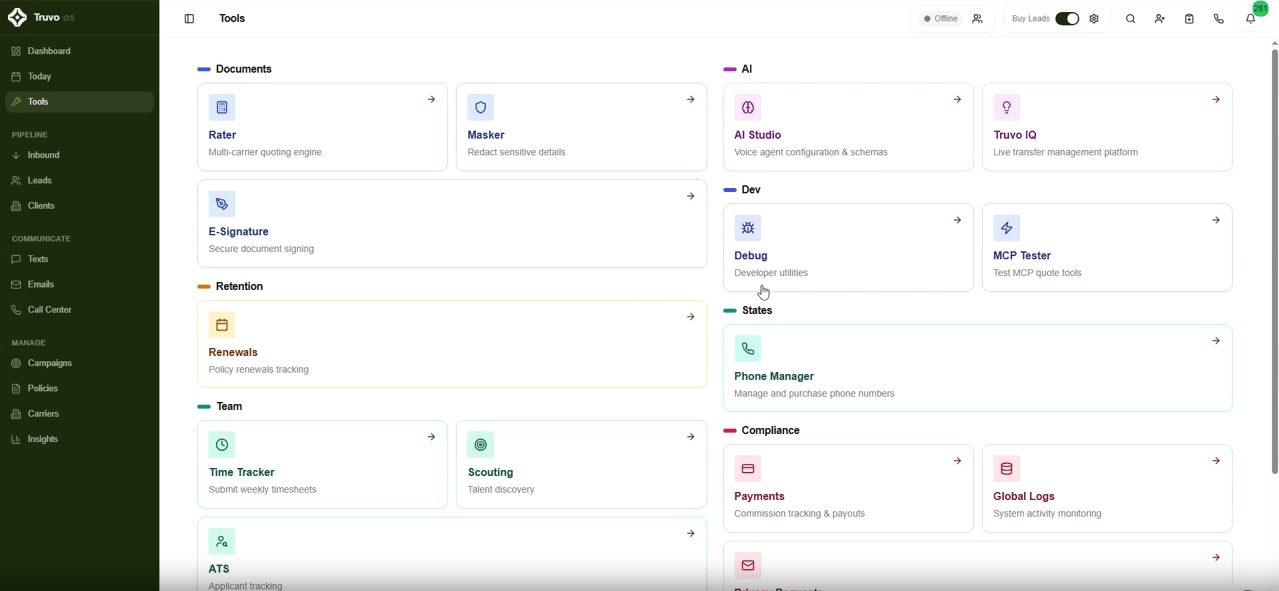The image size is (1279, 591).
Task: Click arrow on the Global Logs card
Action: click(1216, 461)
